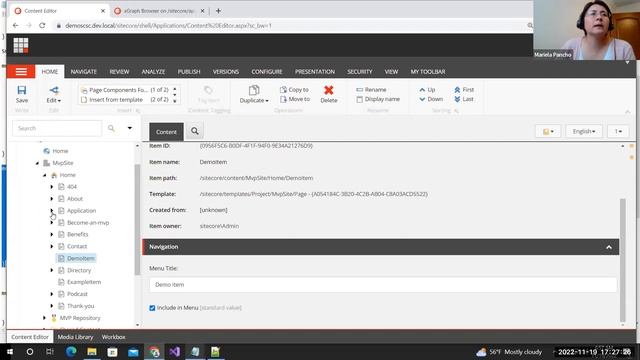The height and width of the screenshot is (360, 640).
Task: Click the Move to command
Action: tap(295, 99)
